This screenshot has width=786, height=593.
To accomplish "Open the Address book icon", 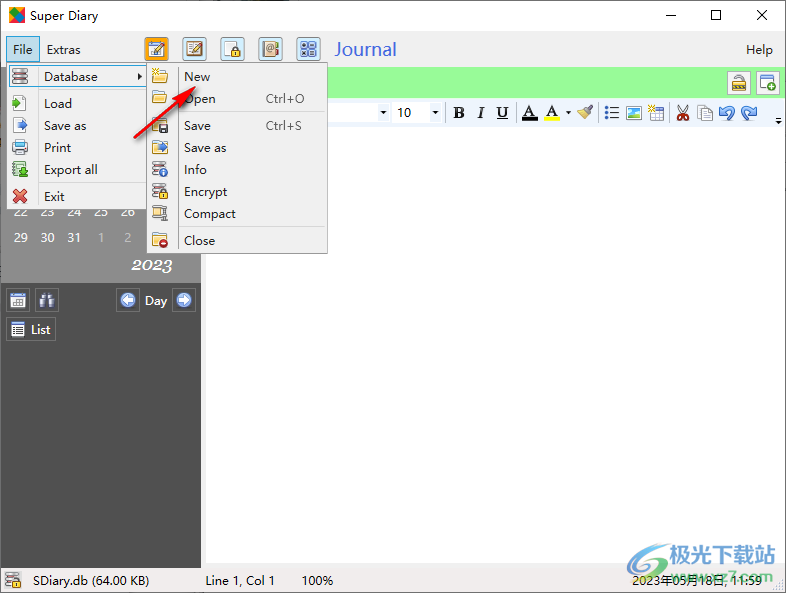I will point(271,49).
